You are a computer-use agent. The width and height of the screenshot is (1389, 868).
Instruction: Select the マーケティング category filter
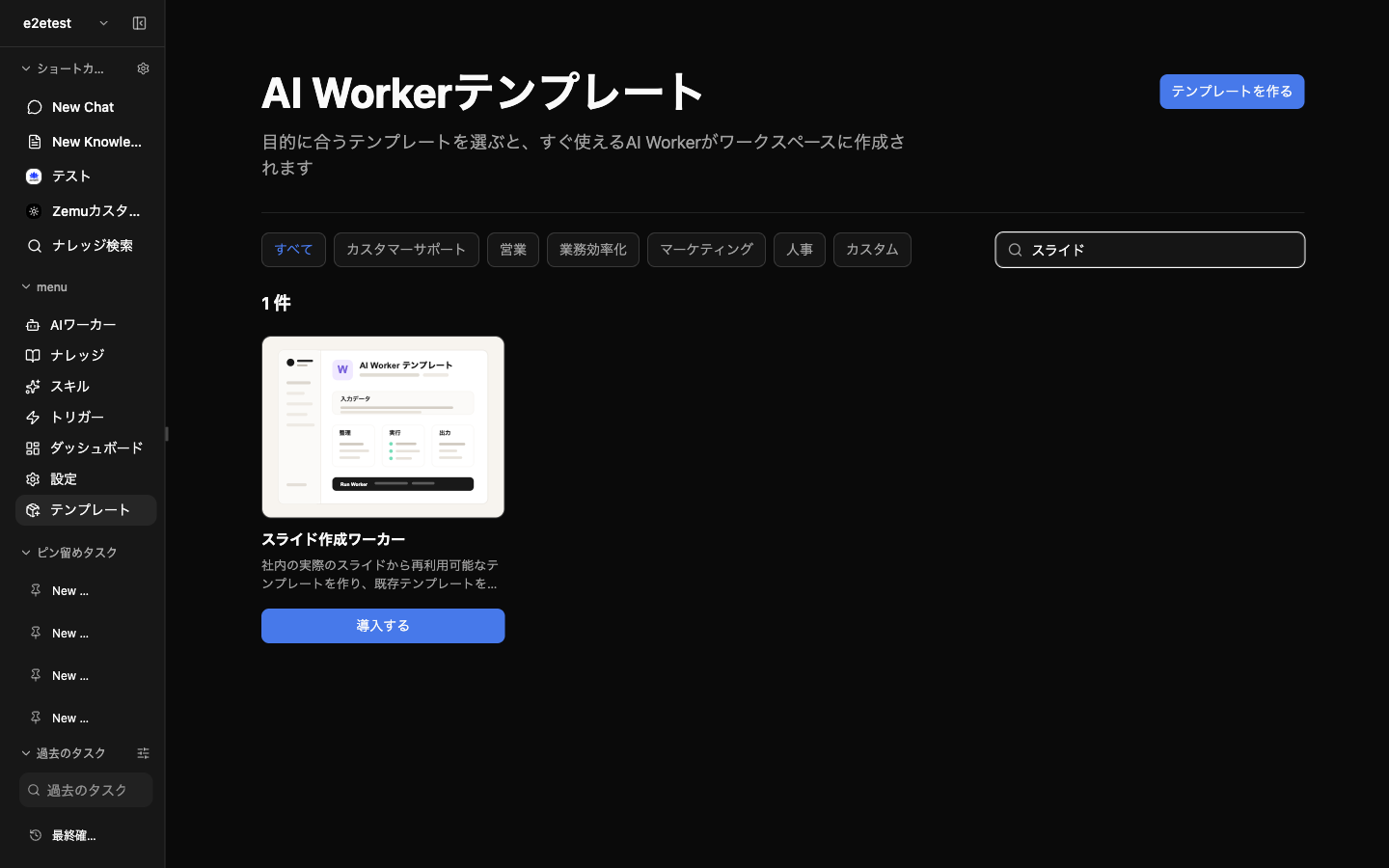[x=706, y=250]
